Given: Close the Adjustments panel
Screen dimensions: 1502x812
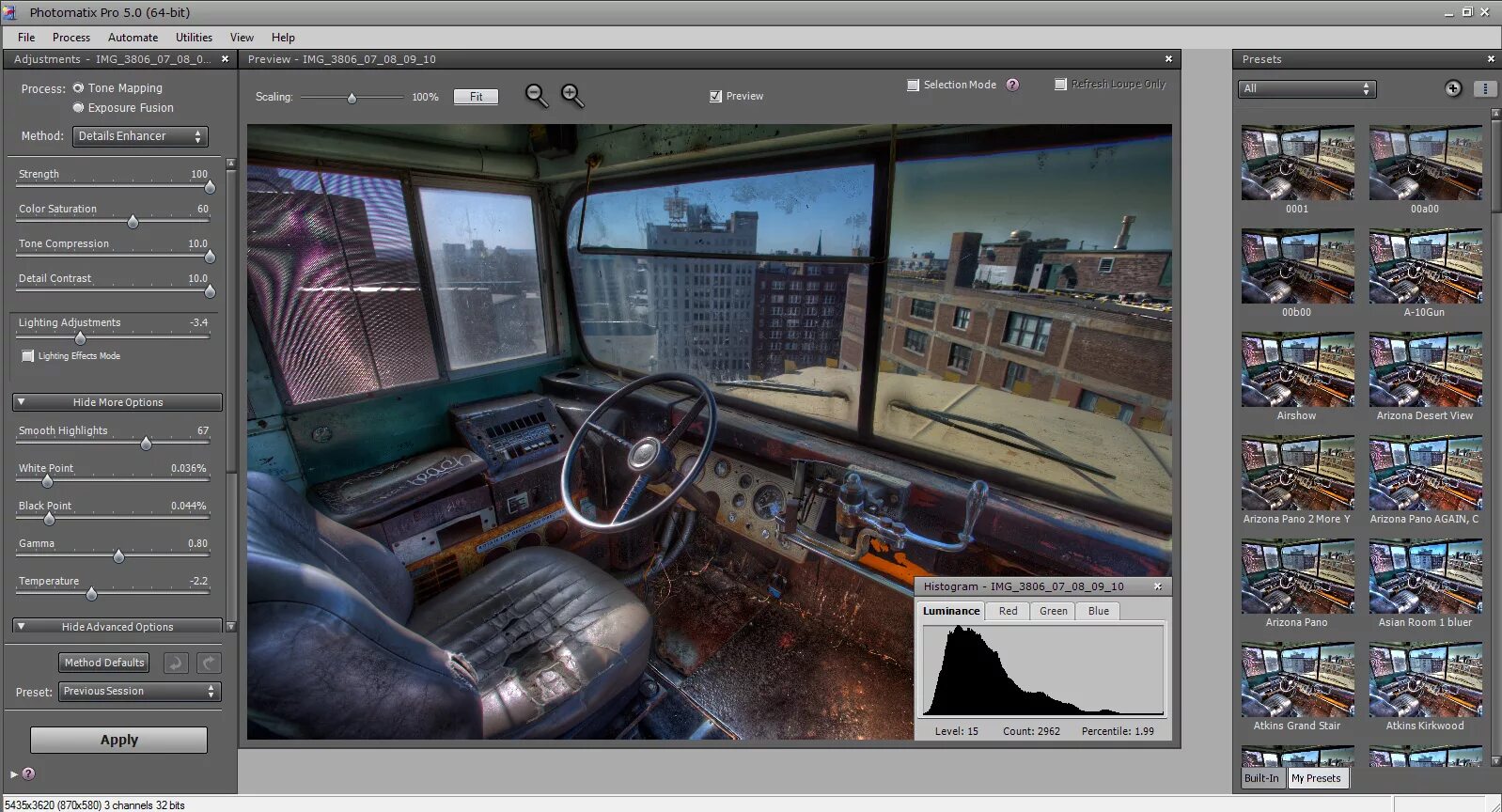Looking at the screenshot, I should point(225,59).
